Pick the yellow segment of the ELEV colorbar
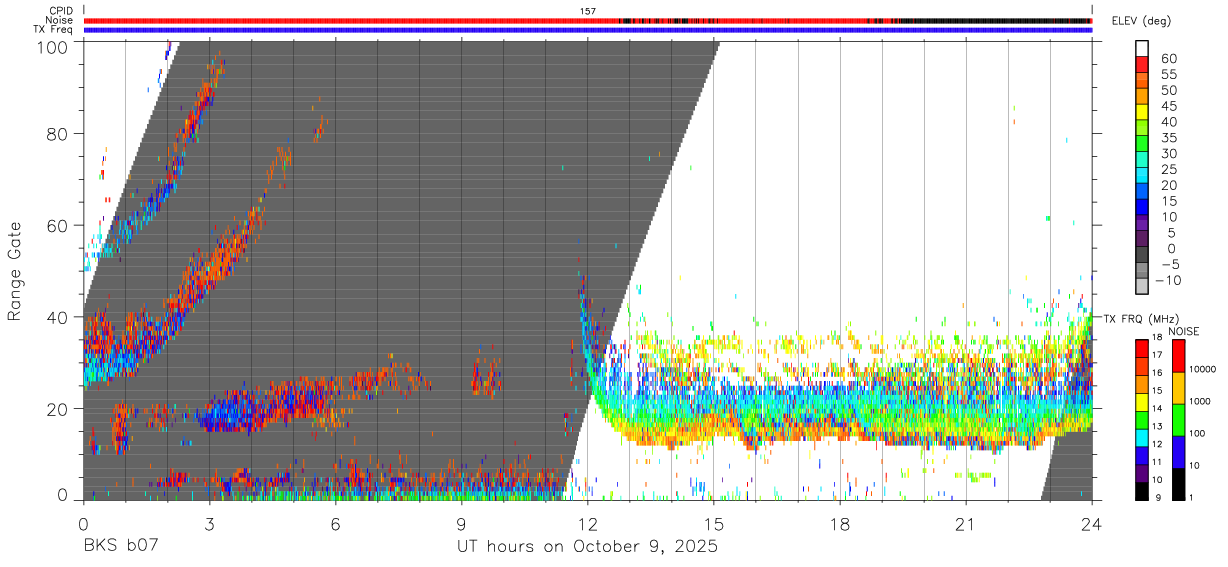Screen dimensions: 1228x567 tap(1142, 112)
